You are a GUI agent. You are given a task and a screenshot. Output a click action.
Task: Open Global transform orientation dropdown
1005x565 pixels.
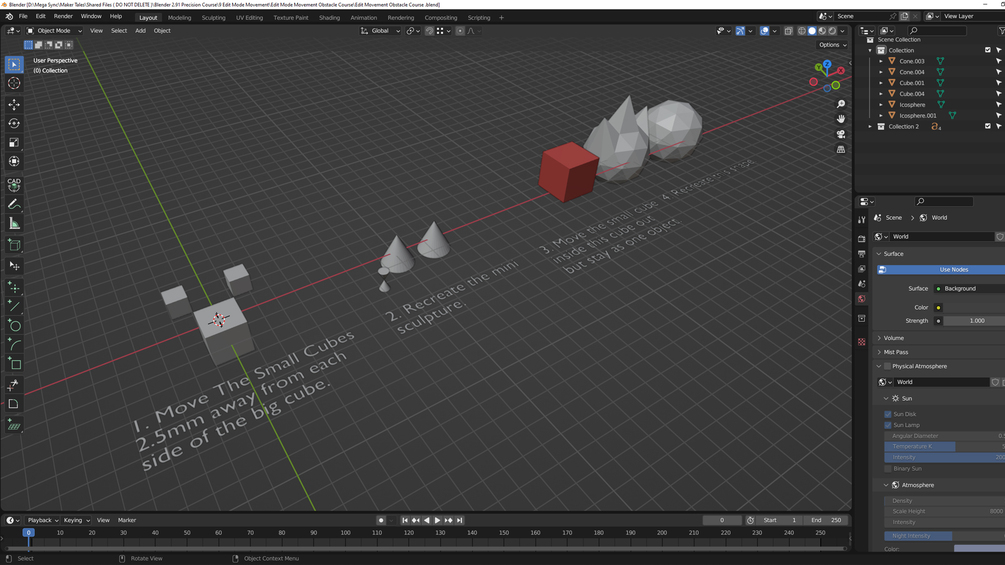(x=380, y=31)
